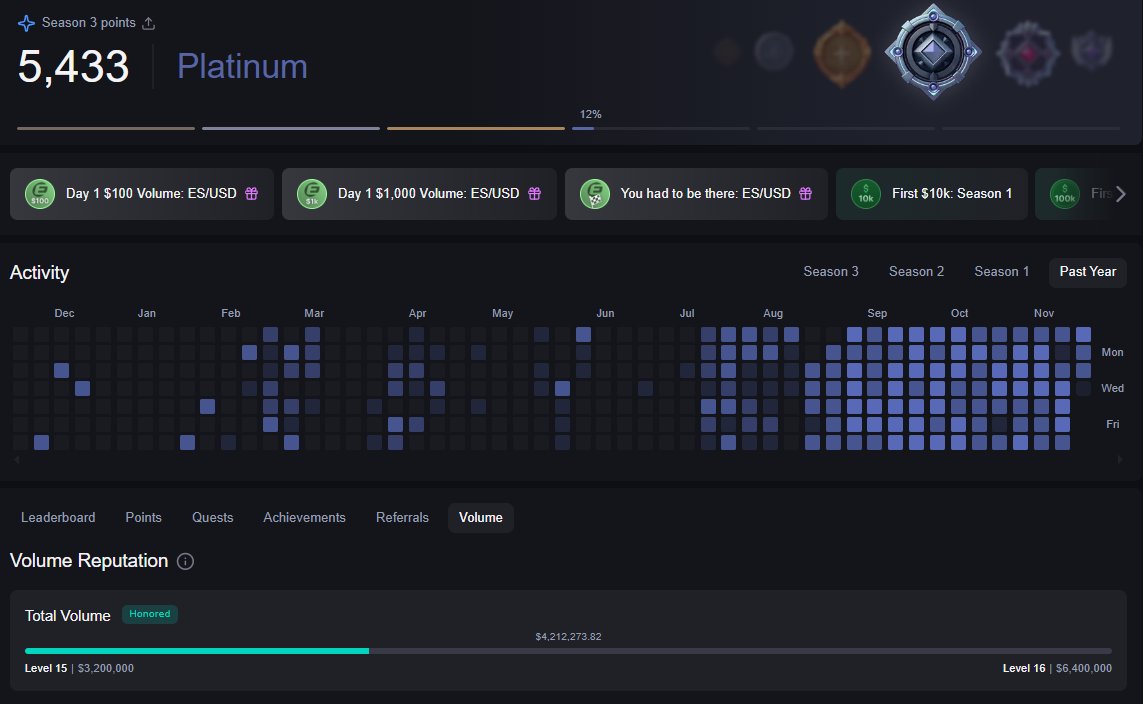Screen dimensions: 1143x704
Task: Select Season 1 above the activity grid
Action: tap(1001, 271)
